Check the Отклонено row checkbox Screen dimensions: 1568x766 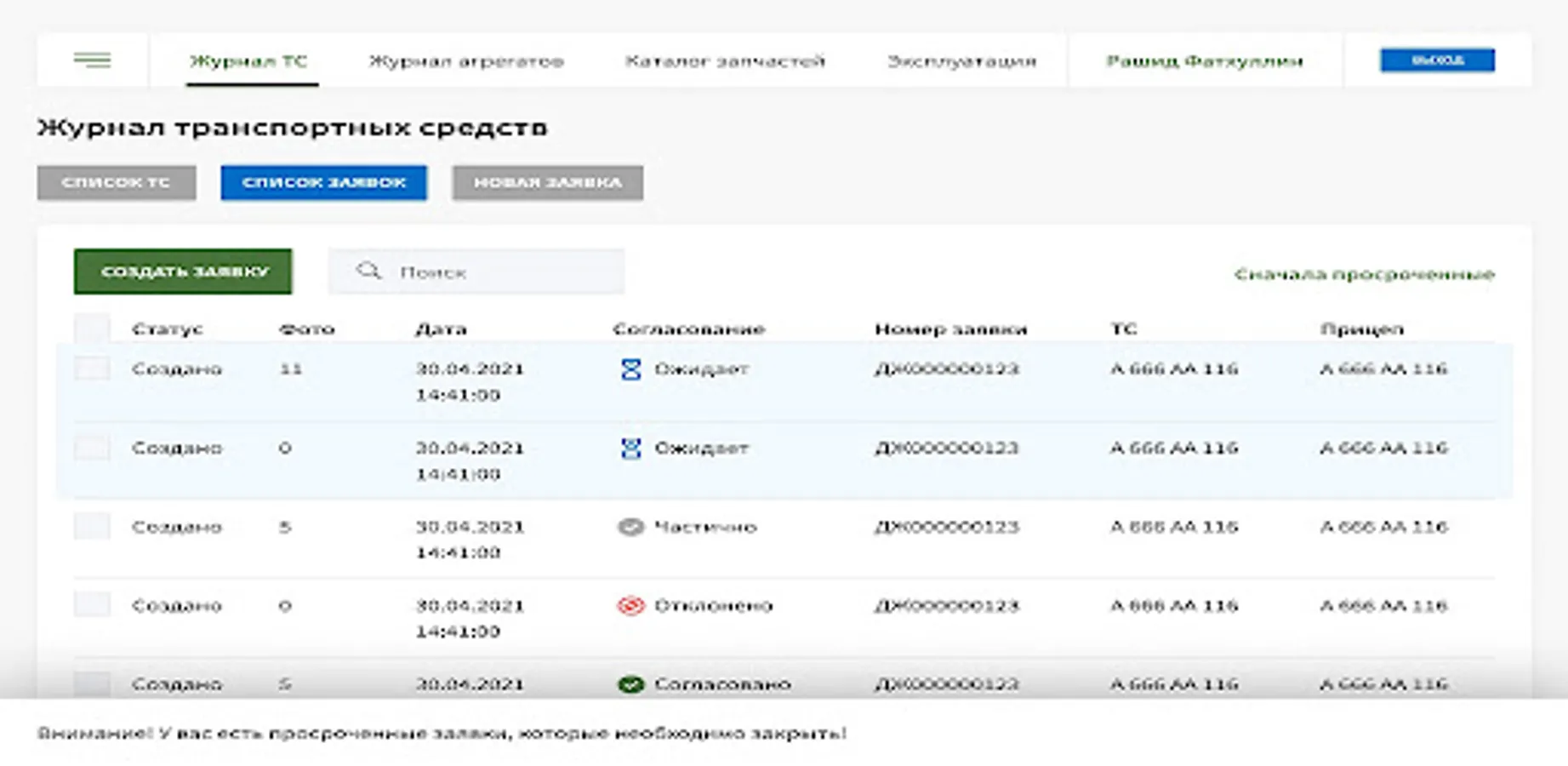92,604
